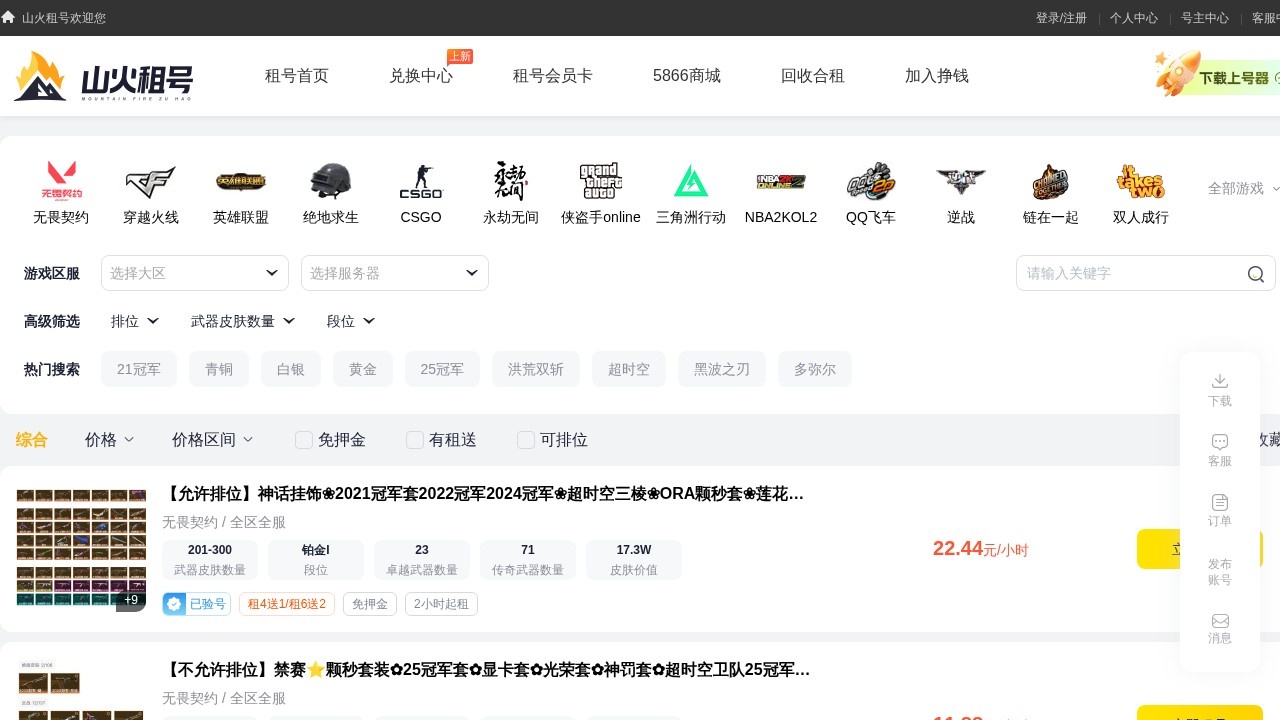This screenshot has height=720, width=1280.
Task: Click the 无畏契约 game icon
Action: [x=61, y=182]
